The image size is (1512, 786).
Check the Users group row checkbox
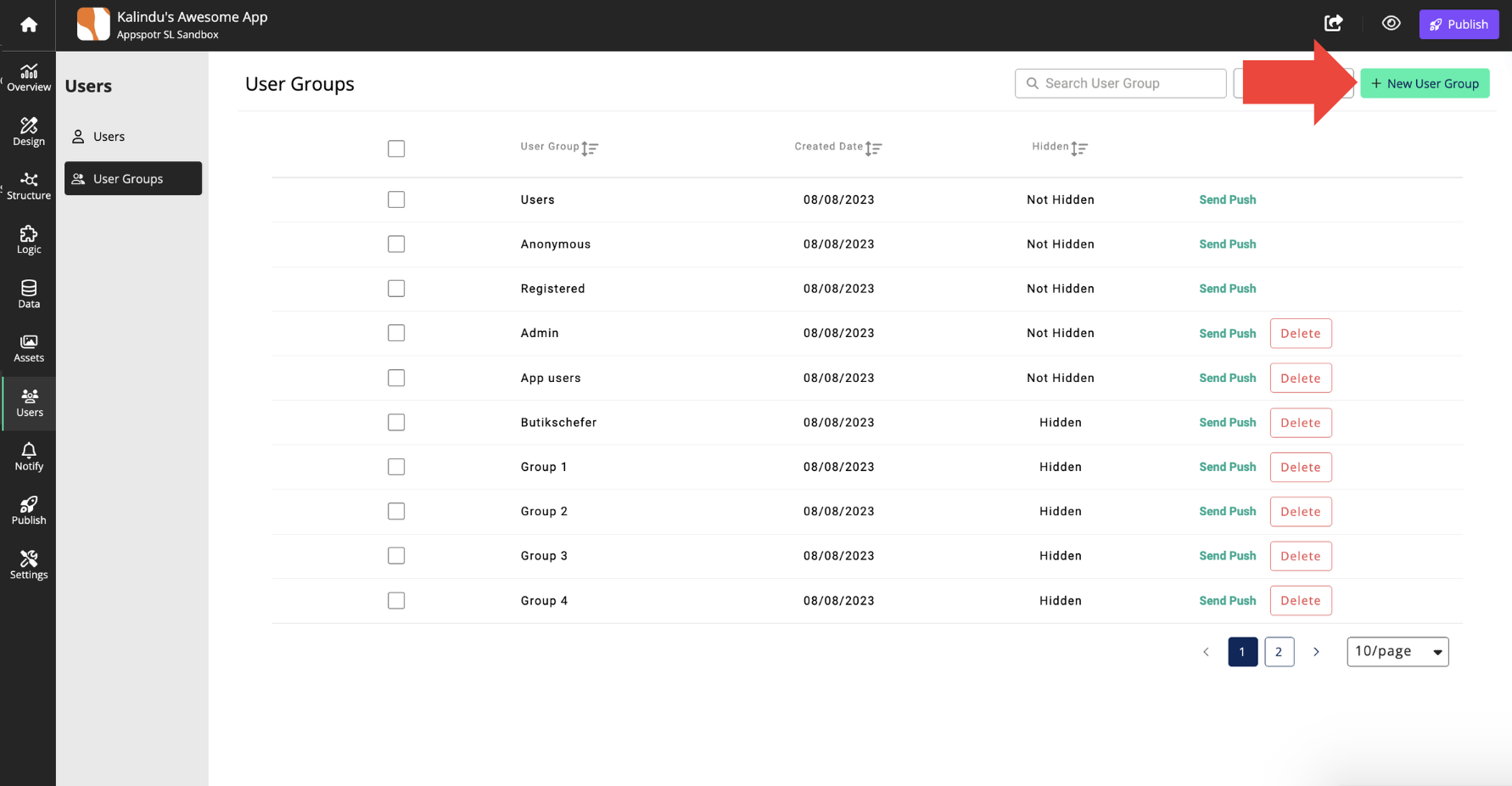pyautogui.click(x=396, y=199)
